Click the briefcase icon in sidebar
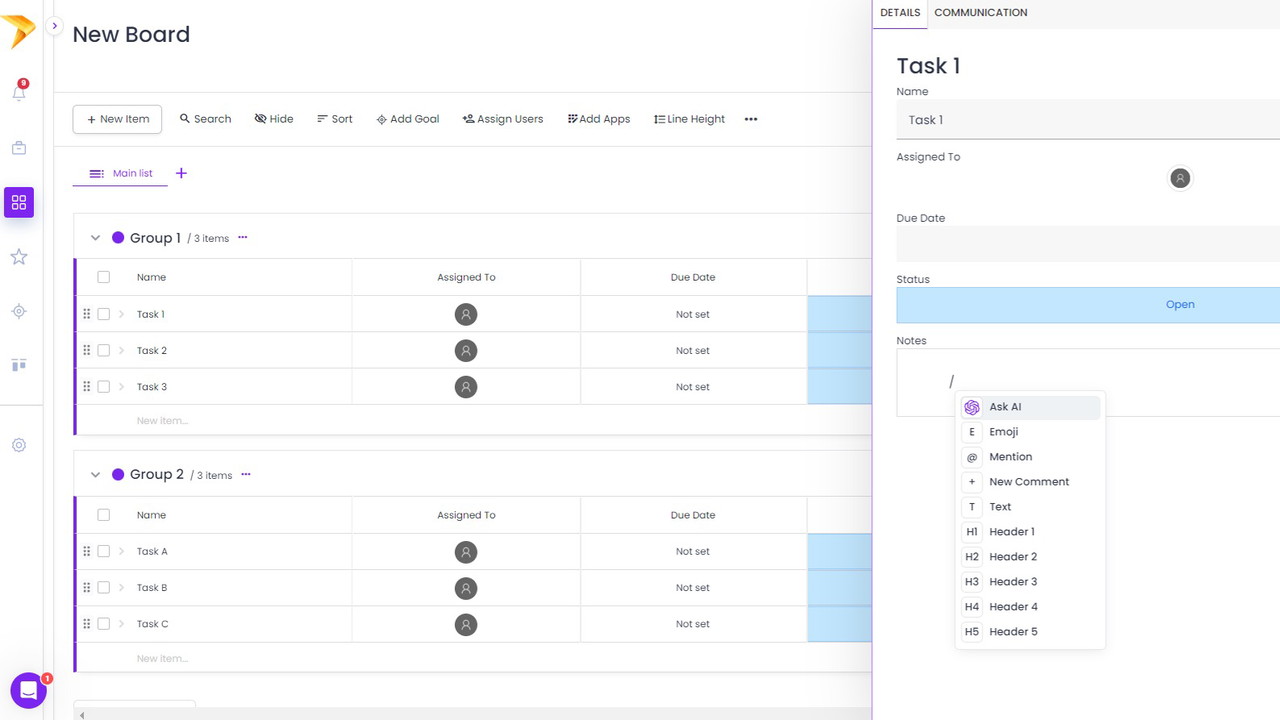This screenshot has height=720, width=1280. [19, 148]
